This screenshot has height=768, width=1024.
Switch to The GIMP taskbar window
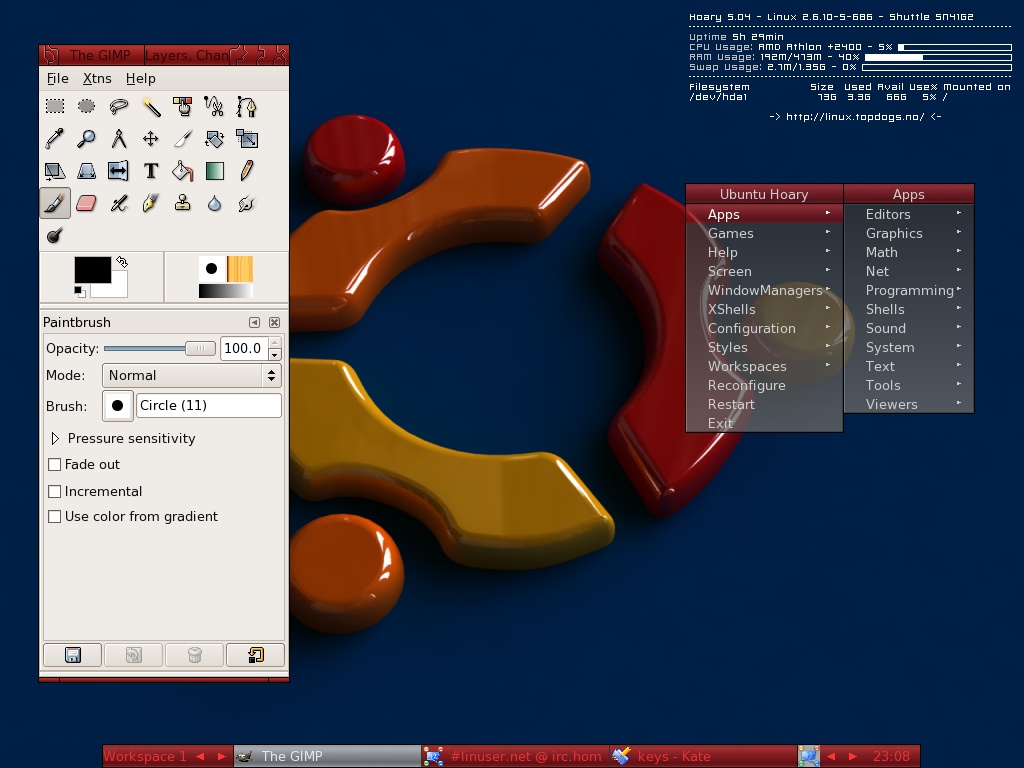pos(327,756)
